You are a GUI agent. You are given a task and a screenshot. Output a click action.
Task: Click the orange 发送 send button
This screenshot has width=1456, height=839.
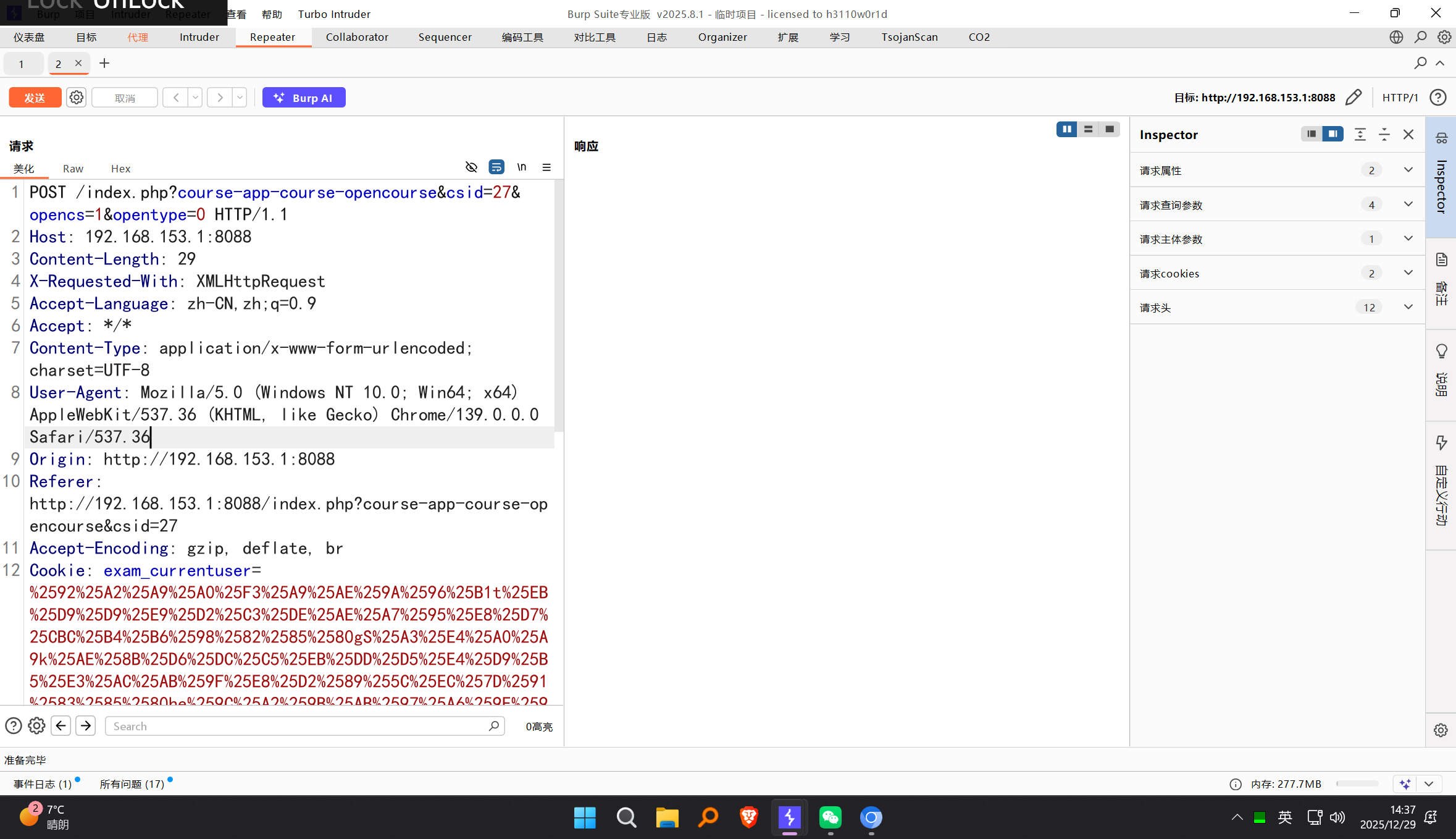[x=35, y=98]
